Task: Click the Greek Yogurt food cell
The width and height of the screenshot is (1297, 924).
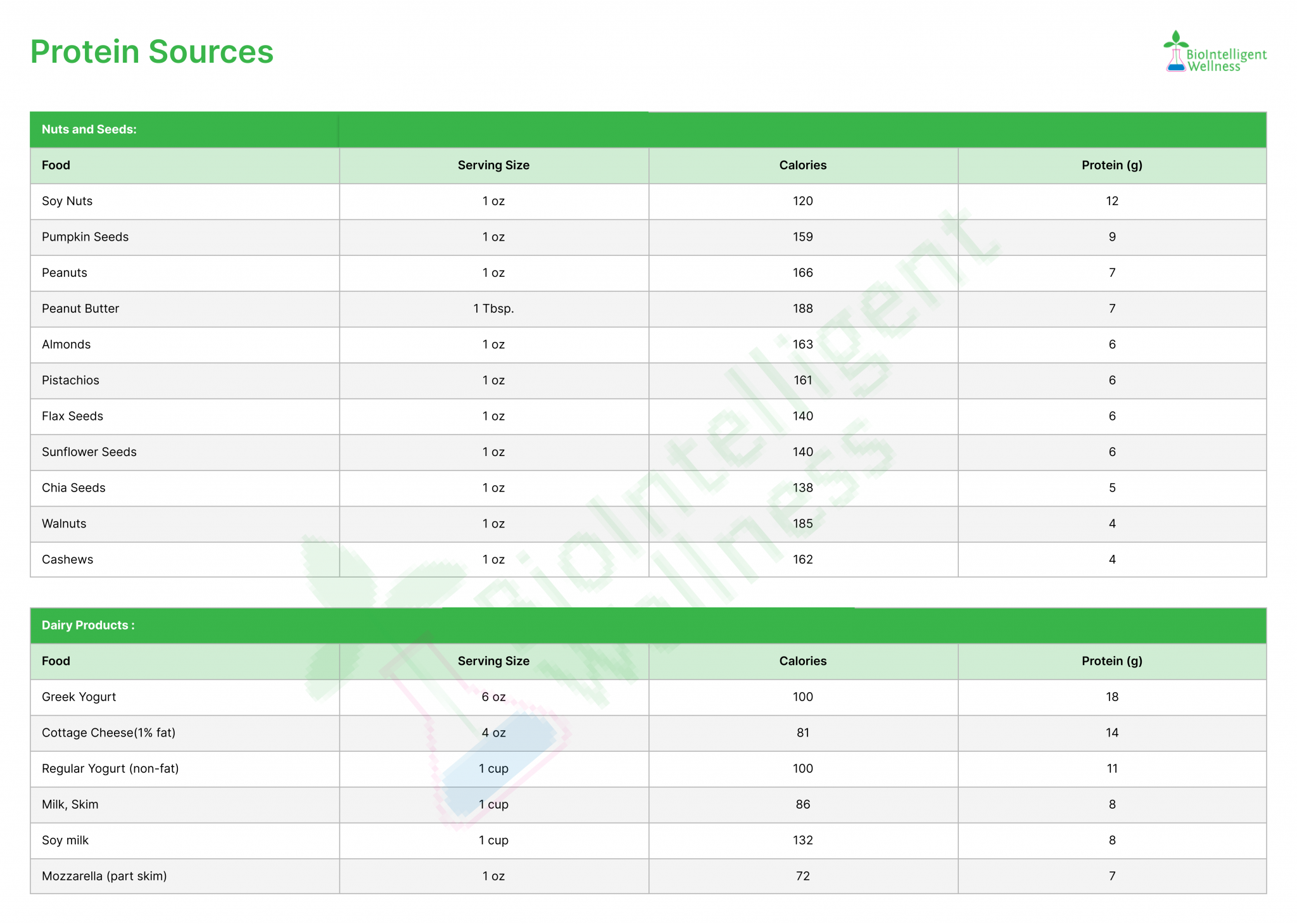Action: tap(79, 697)
